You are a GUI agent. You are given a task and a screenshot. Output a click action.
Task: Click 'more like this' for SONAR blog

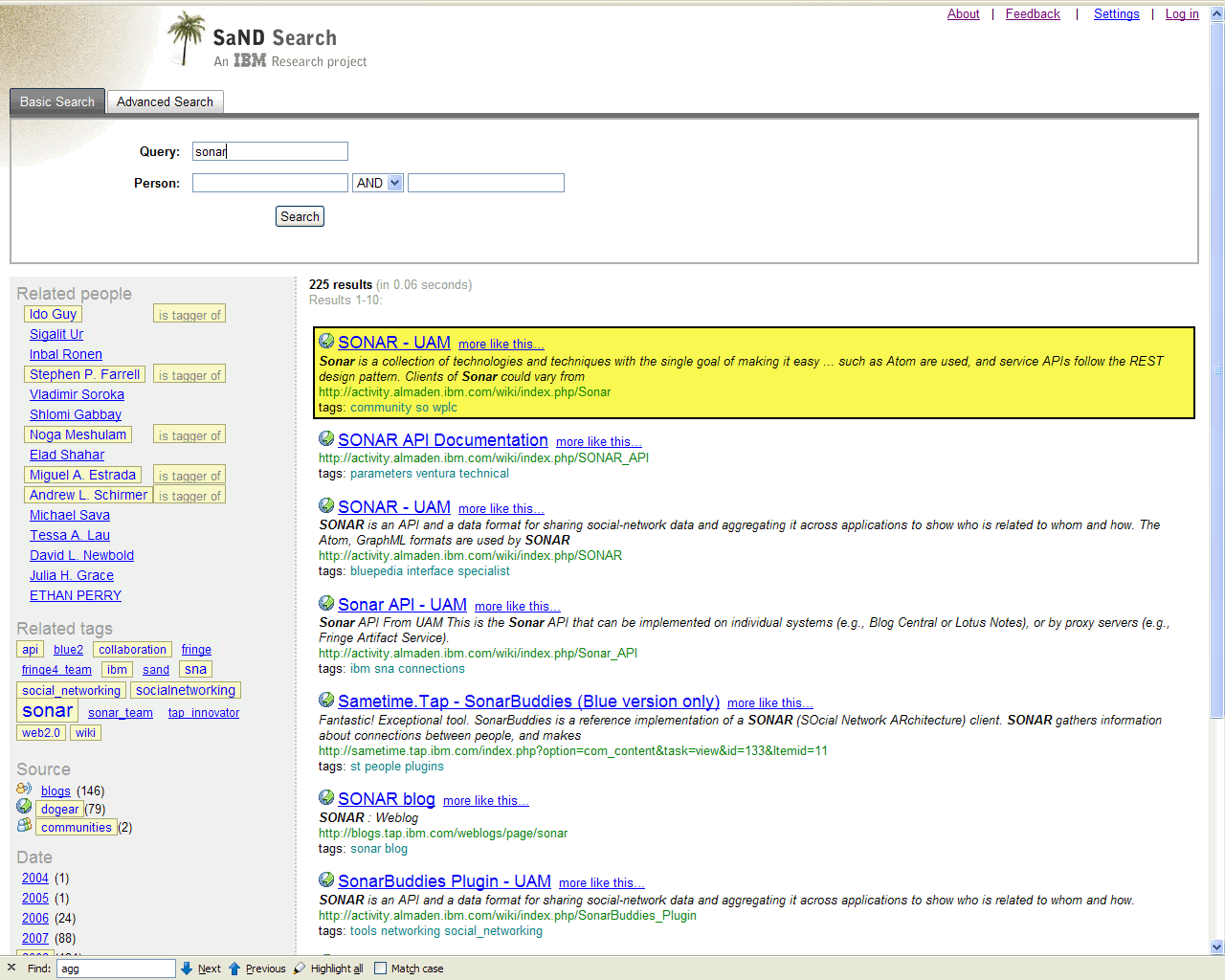(486, 801)
